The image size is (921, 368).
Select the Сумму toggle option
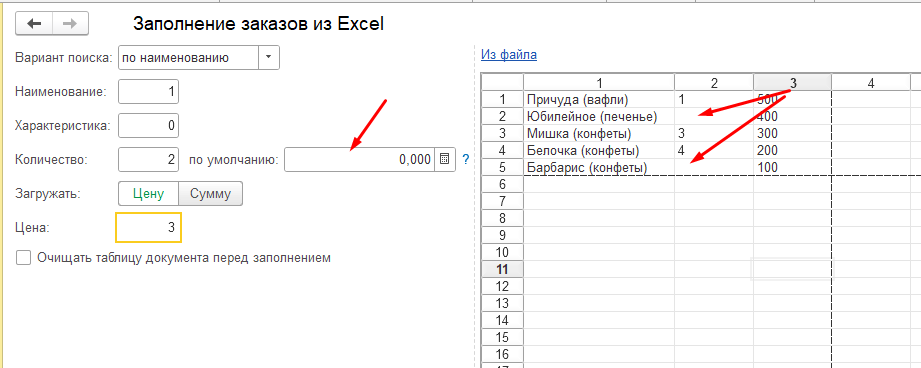[210, 193]
